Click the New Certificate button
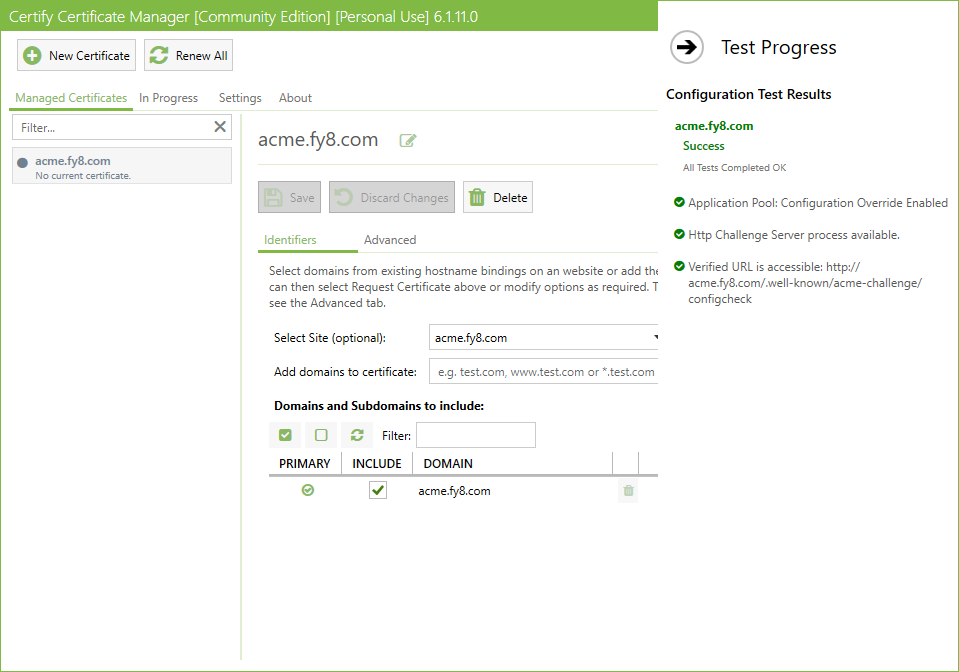959x672 pixels. 76,56
